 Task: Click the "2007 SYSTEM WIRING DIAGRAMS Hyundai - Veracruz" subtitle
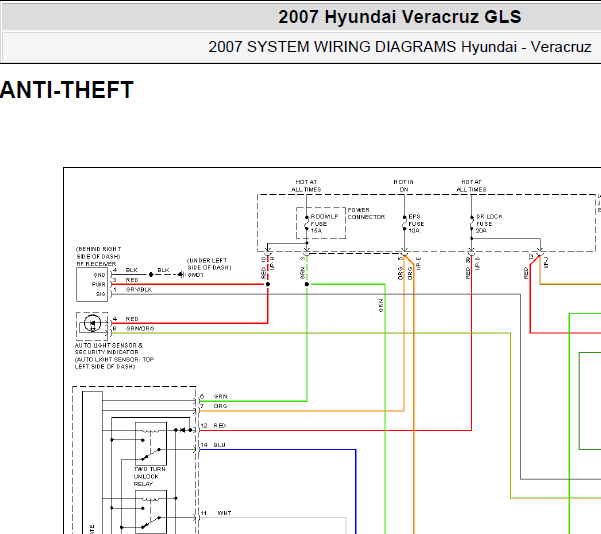400,47
